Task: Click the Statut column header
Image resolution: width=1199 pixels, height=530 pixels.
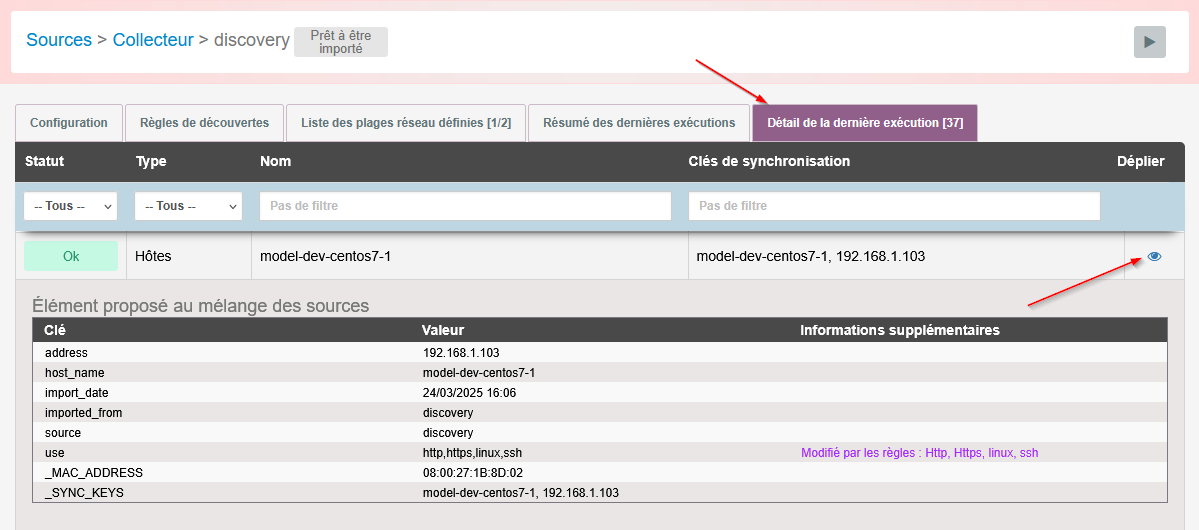Action: pyautogui.click(x=45, y=161)
